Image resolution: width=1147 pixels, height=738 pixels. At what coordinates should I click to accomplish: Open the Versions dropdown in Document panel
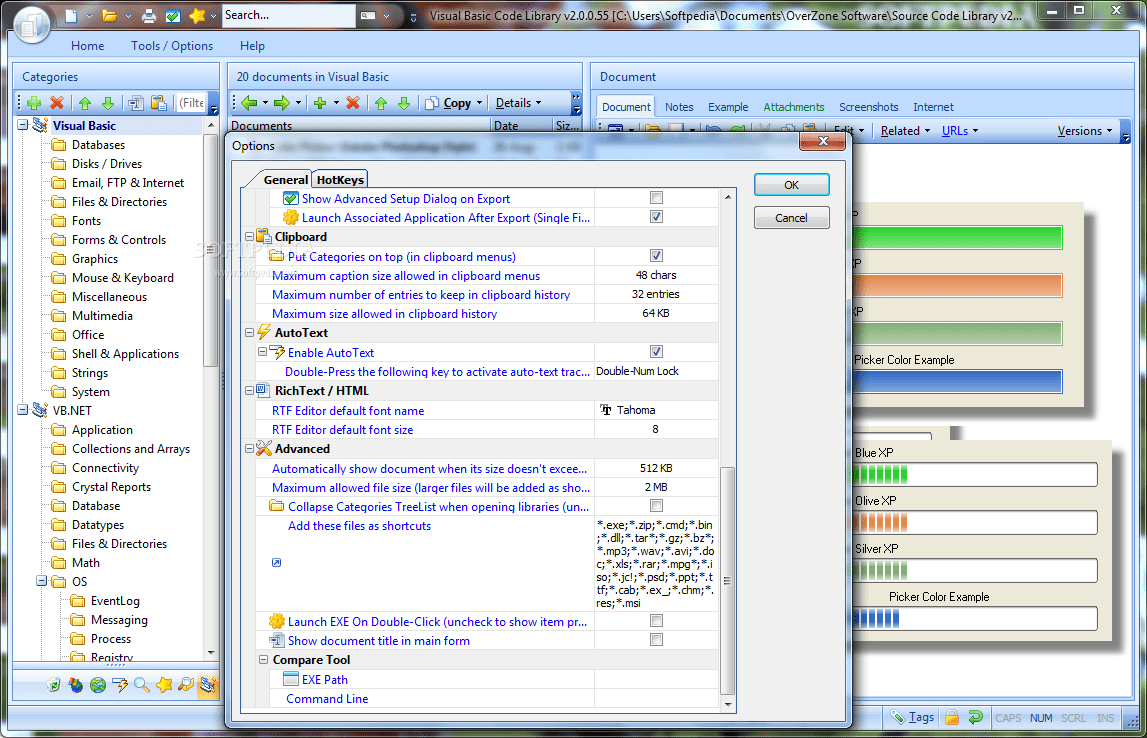(1085, 131)
